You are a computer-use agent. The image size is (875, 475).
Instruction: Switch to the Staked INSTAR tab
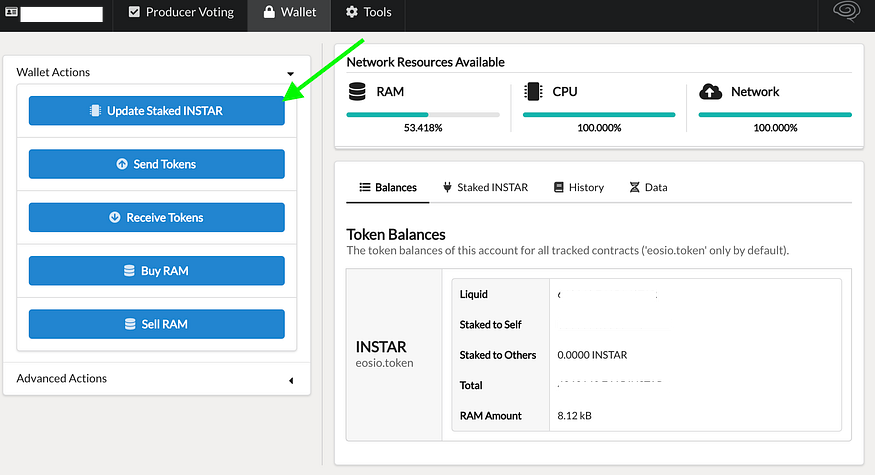click(485, 187)
